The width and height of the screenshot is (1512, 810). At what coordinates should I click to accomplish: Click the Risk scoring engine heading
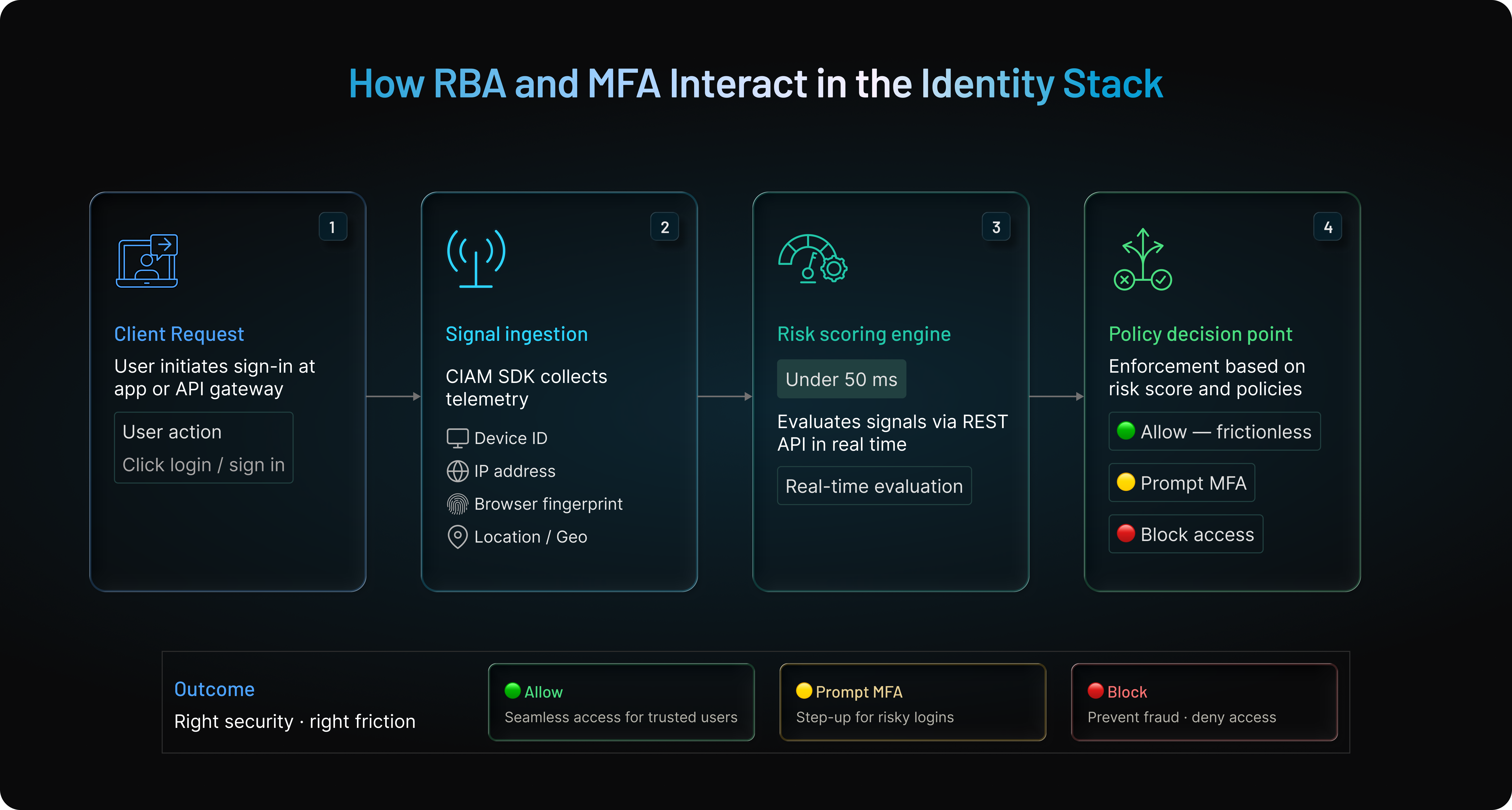[x=864, y=334]
